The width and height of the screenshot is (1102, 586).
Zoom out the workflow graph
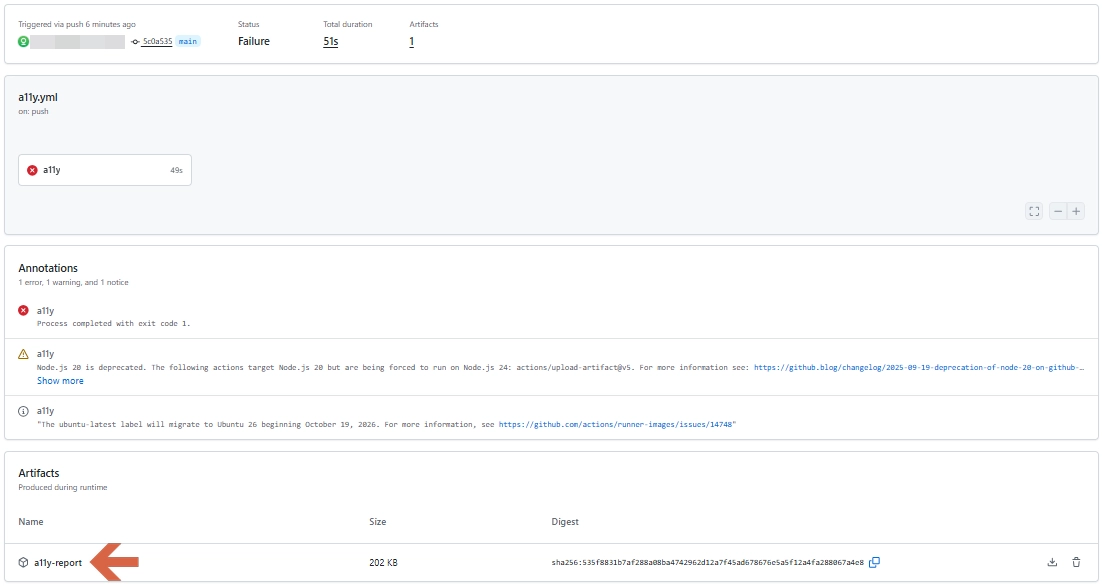1058,211
